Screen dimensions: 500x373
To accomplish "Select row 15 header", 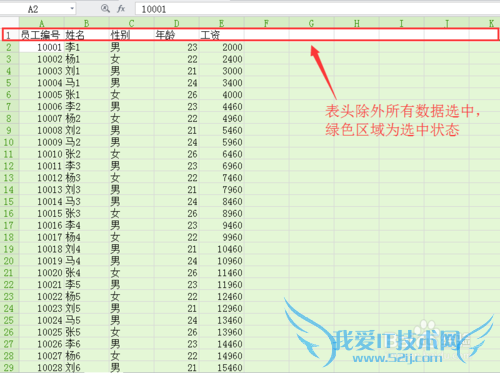I will click(9, 201).
